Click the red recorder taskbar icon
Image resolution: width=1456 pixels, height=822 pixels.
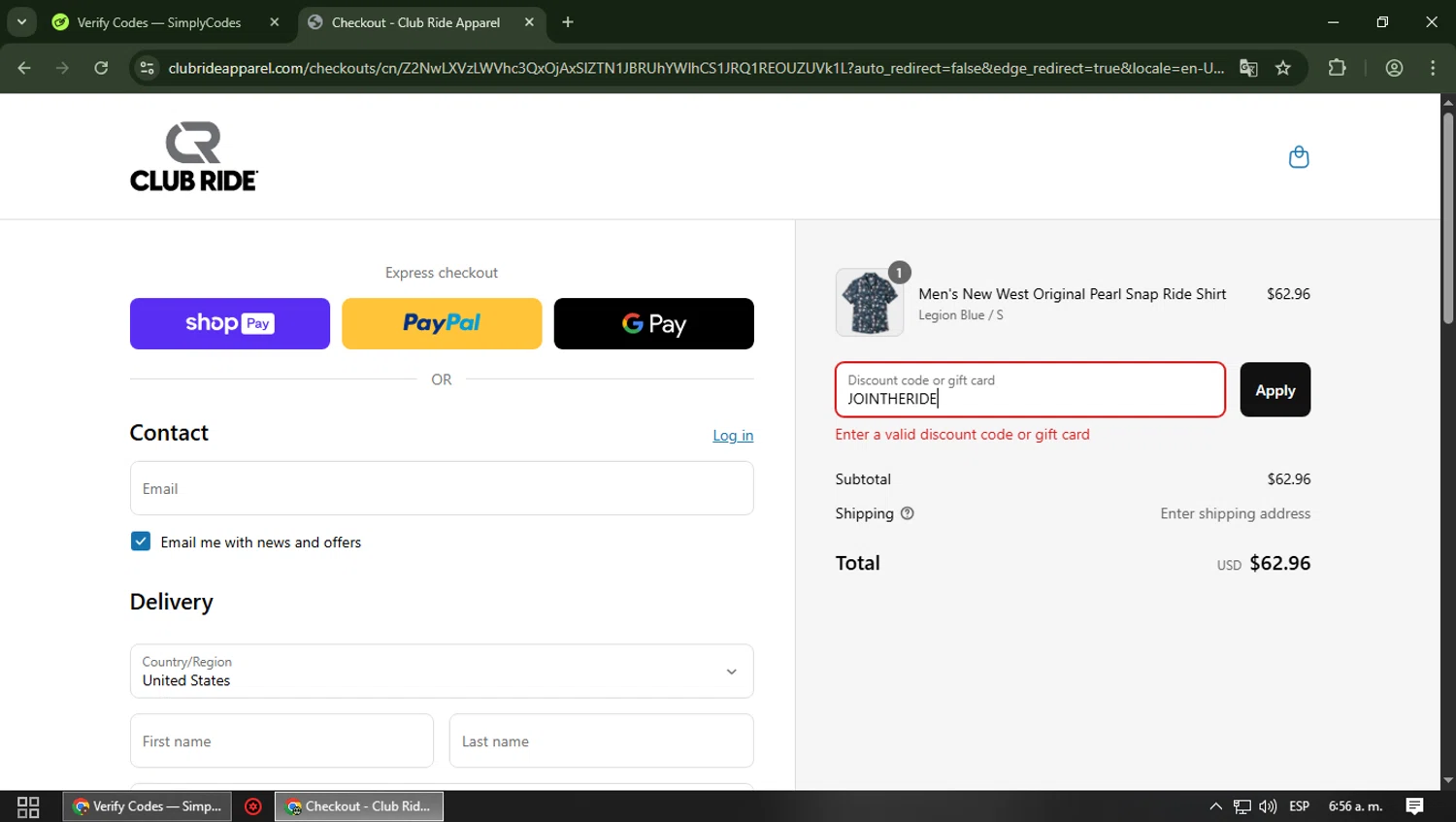click(253, 806)
